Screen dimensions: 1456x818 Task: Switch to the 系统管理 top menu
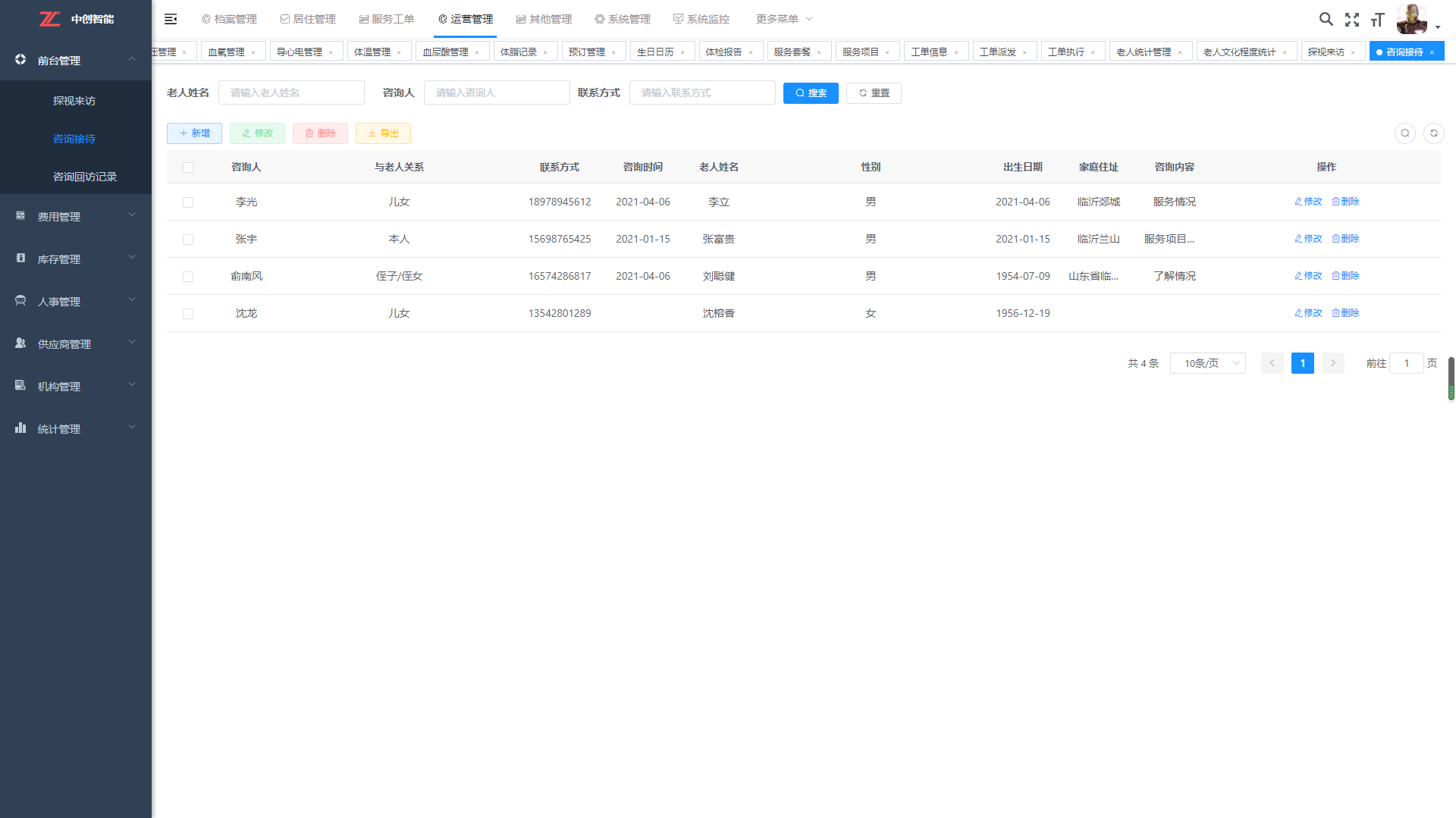[x=623, y=19]
